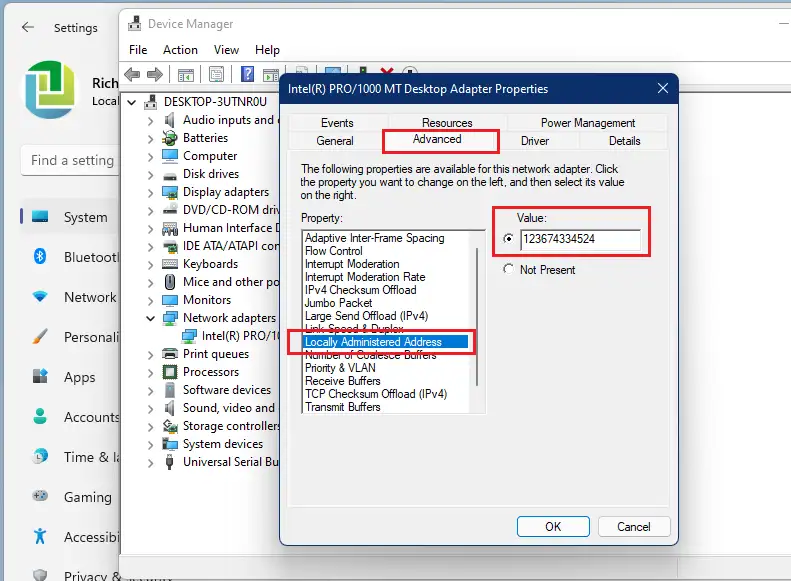Image resolution: width=791 pixels, height=581 pixels.
Task: Click the Processors chip icon
Action: (x=170, y=372)
